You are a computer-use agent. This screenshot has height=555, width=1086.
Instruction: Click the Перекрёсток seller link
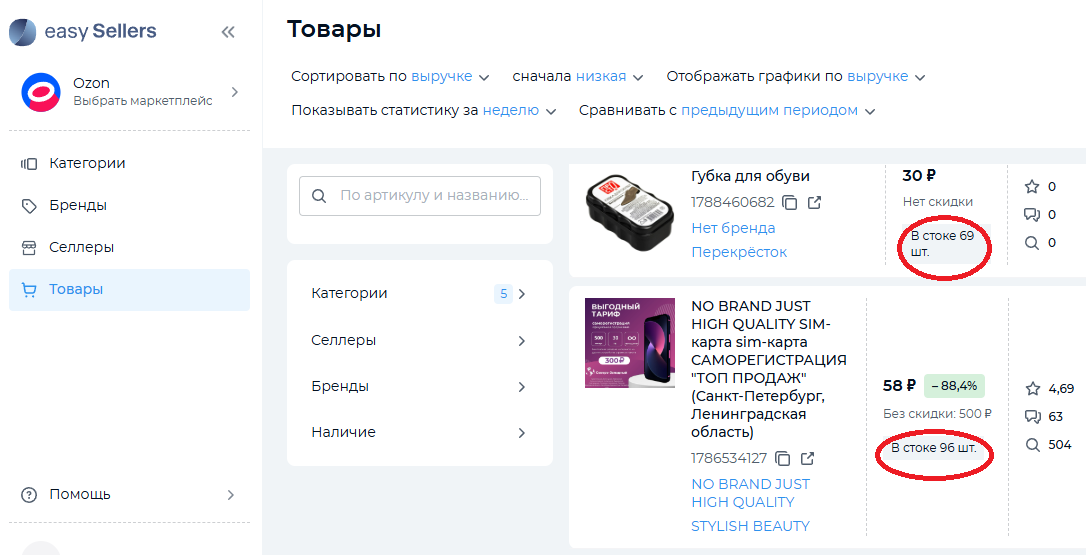739,252
